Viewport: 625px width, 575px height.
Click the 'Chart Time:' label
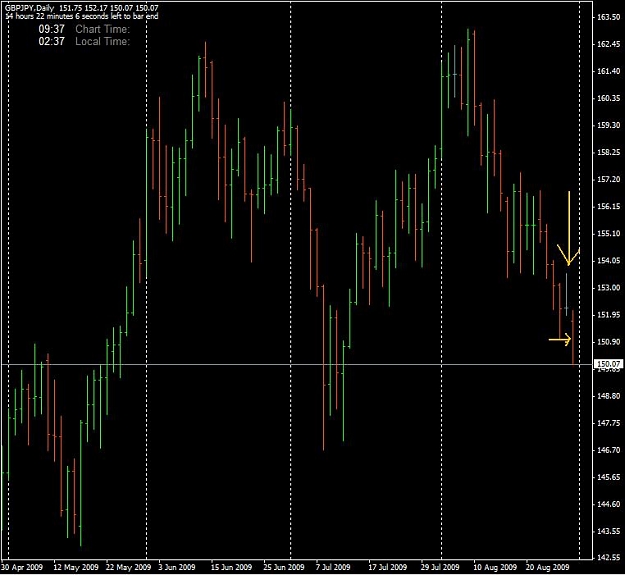click(x=102, y=29)
